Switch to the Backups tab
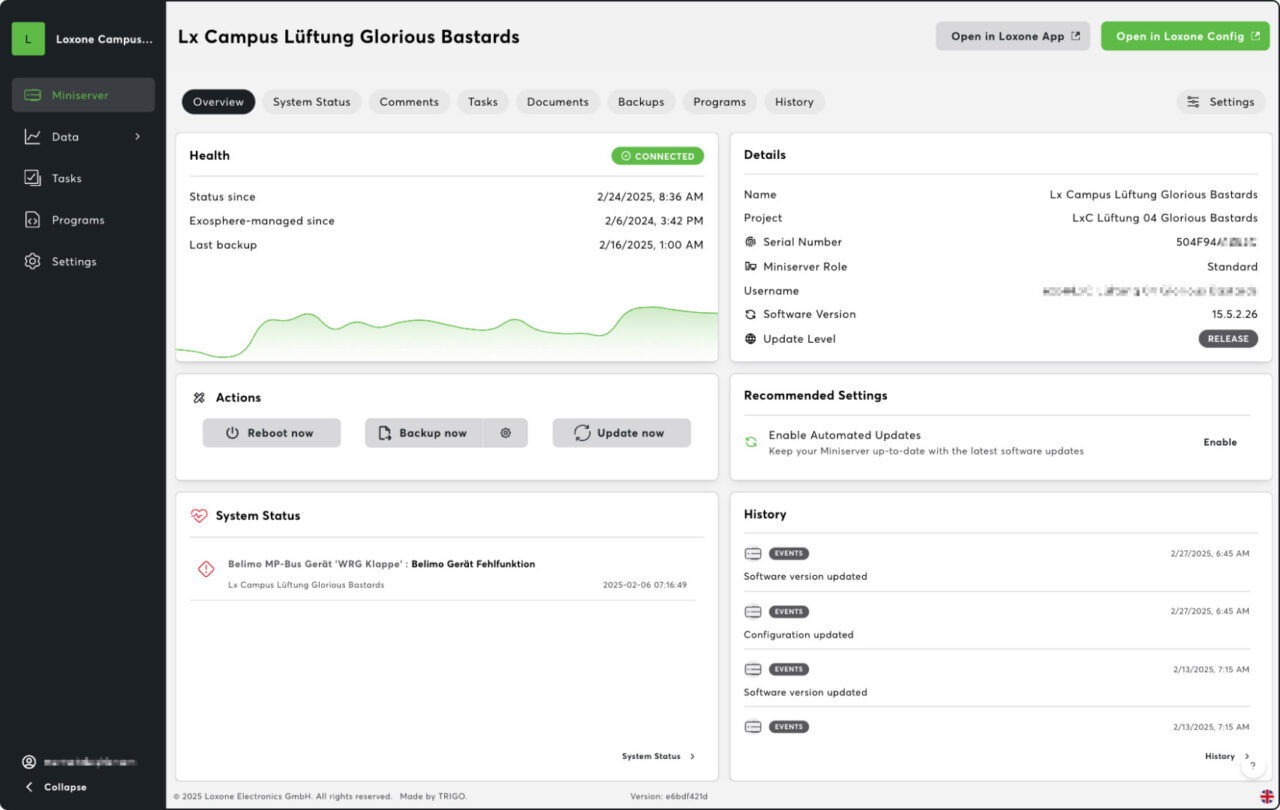Viewport: 1280px width, 810px height. pyautogui.click(x=641, y=101)
